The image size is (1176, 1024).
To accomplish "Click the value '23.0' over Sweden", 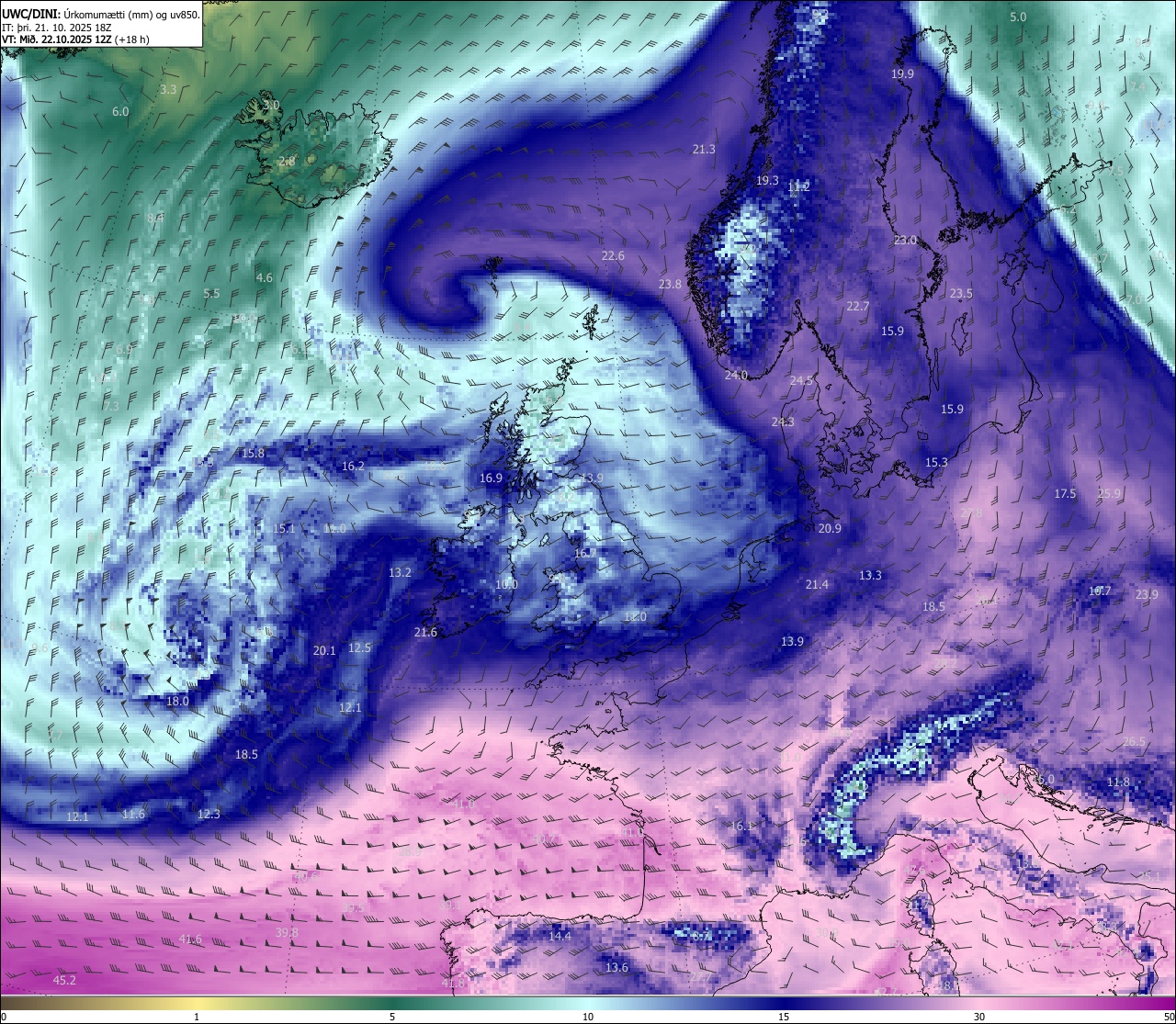I will click(905, 240).
